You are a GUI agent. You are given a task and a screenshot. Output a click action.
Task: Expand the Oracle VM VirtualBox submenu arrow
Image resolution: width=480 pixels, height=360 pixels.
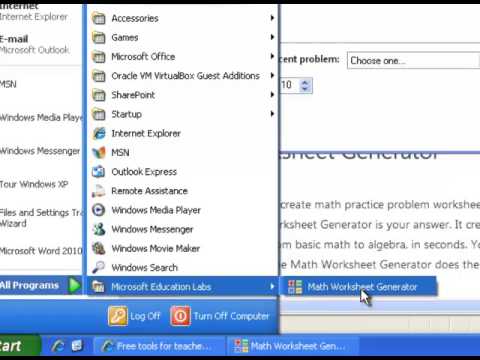point(272,75)
